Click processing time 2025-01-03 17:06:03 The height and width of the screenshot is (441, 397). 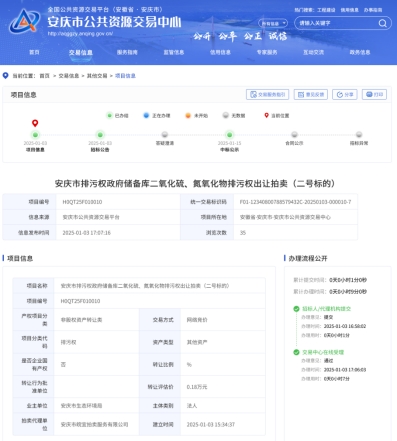coord(345,370)
